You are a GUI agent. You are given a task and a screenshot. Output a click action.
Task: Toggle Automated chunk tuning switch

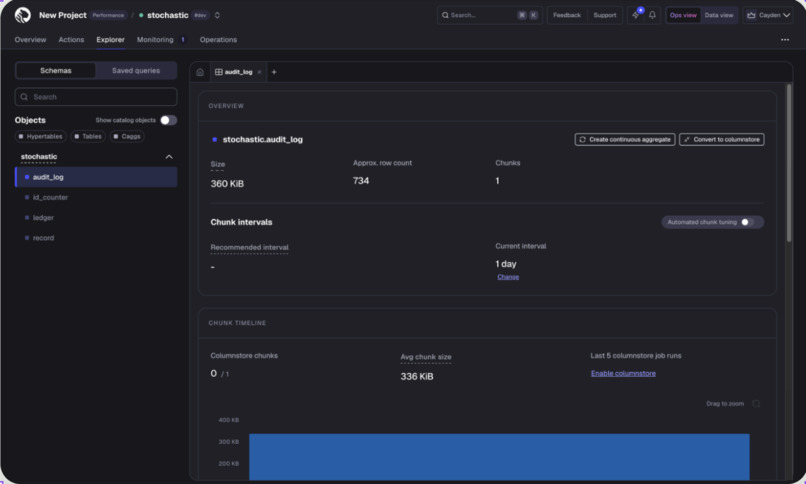[x=747, y=222]
